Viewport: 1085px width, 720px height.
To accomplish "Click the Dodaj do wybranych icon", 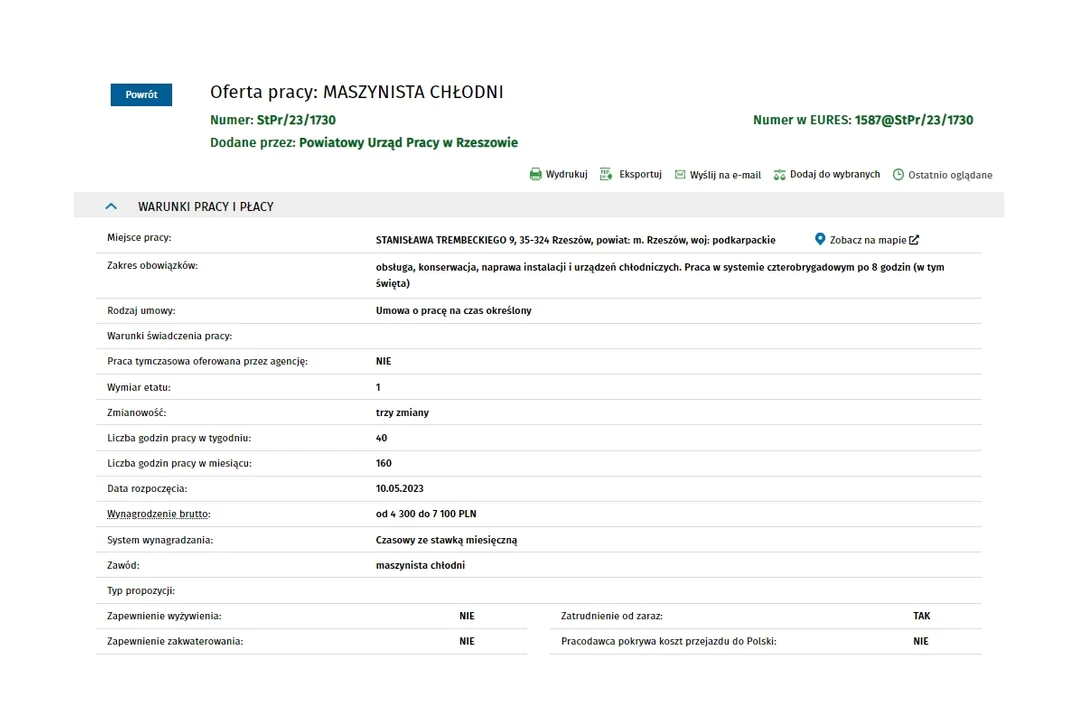I will (x=780, y=174).
